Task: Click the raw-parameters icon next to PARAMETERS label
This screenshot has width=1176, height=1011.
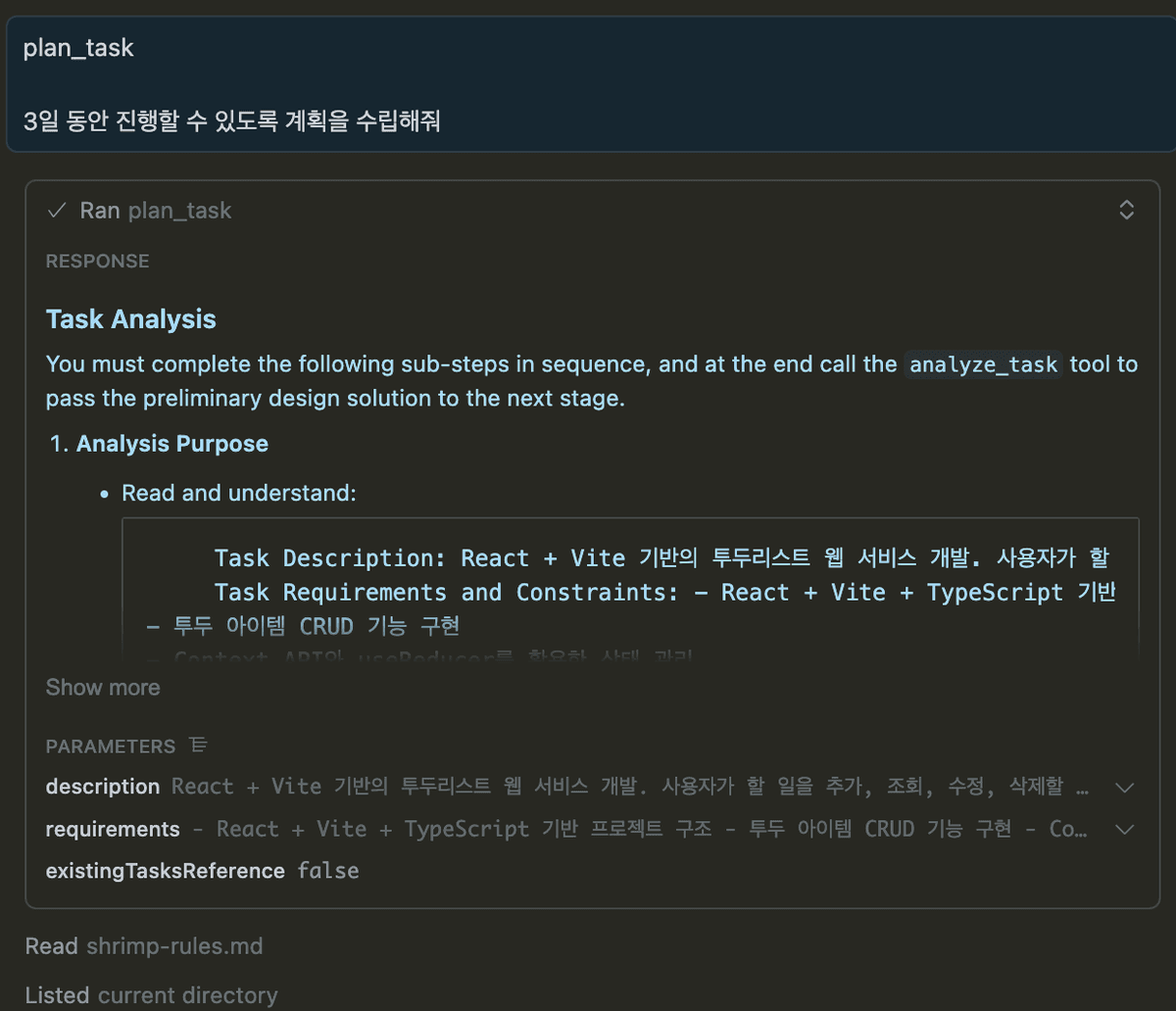Action: (198, 745)
